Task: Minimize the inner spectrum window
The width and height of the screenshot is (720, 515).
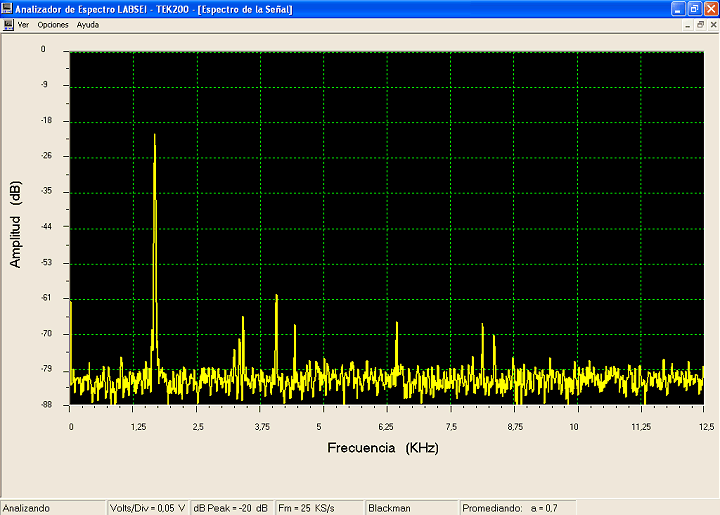Action: pyautogui.click(x=688, y=24)
